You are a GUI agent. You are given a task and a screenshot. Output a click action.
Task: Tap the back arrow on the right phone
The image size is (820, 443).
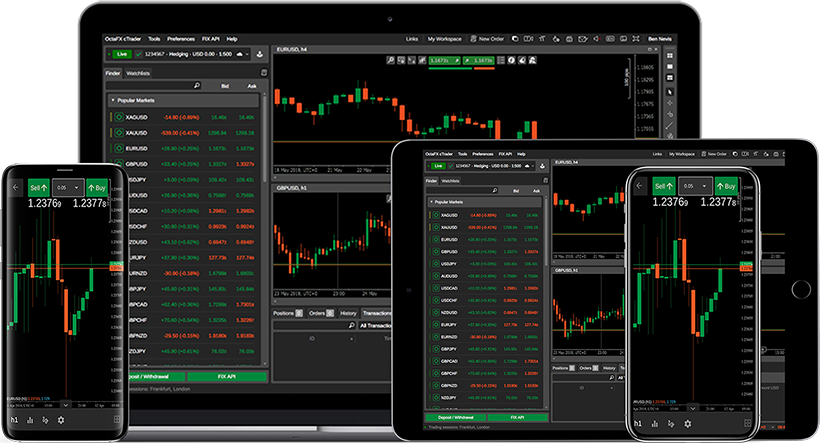pos(641,186)
